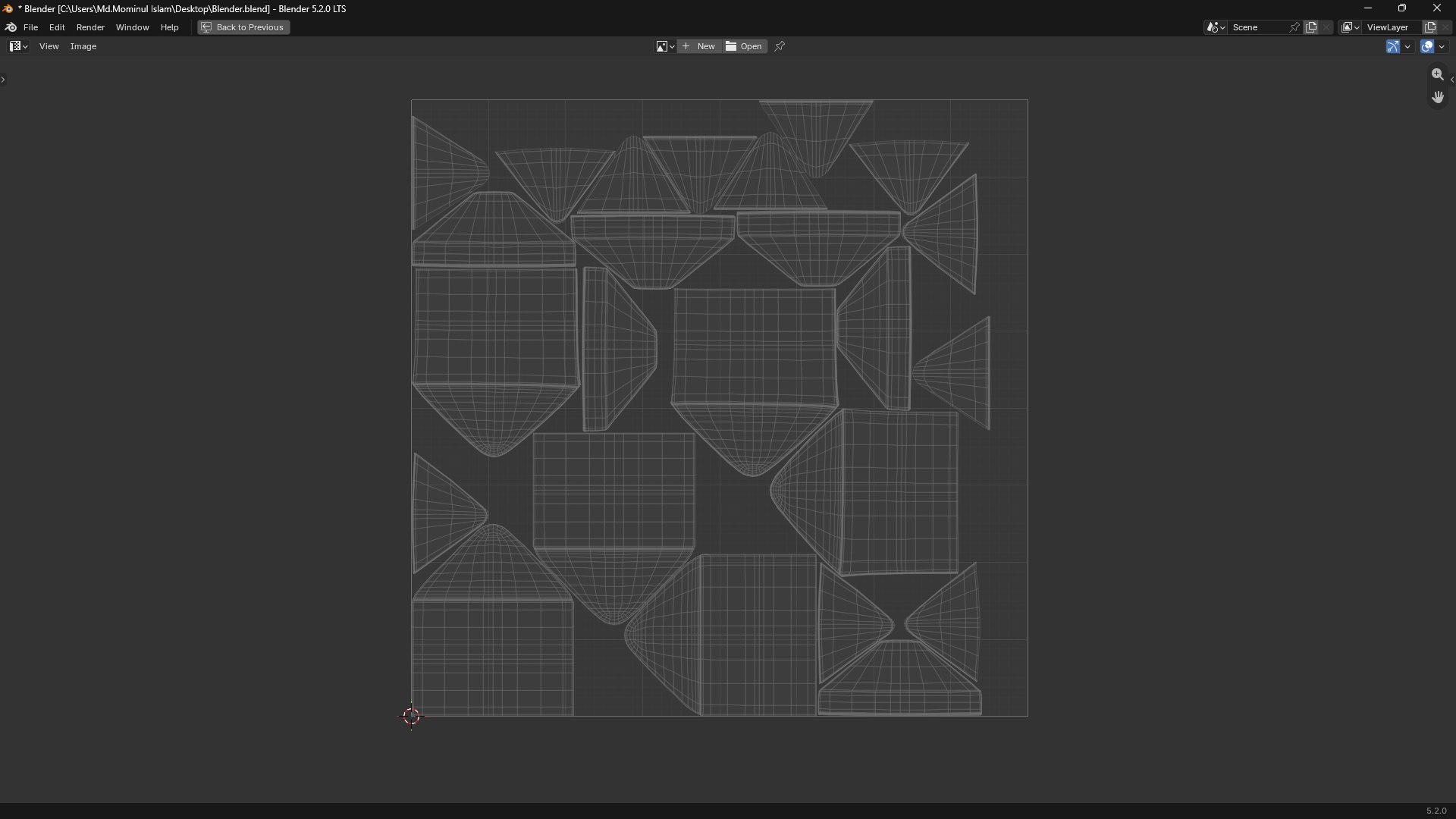Open the Window menu
1456x819 pixels.
[x=132, y=27]
